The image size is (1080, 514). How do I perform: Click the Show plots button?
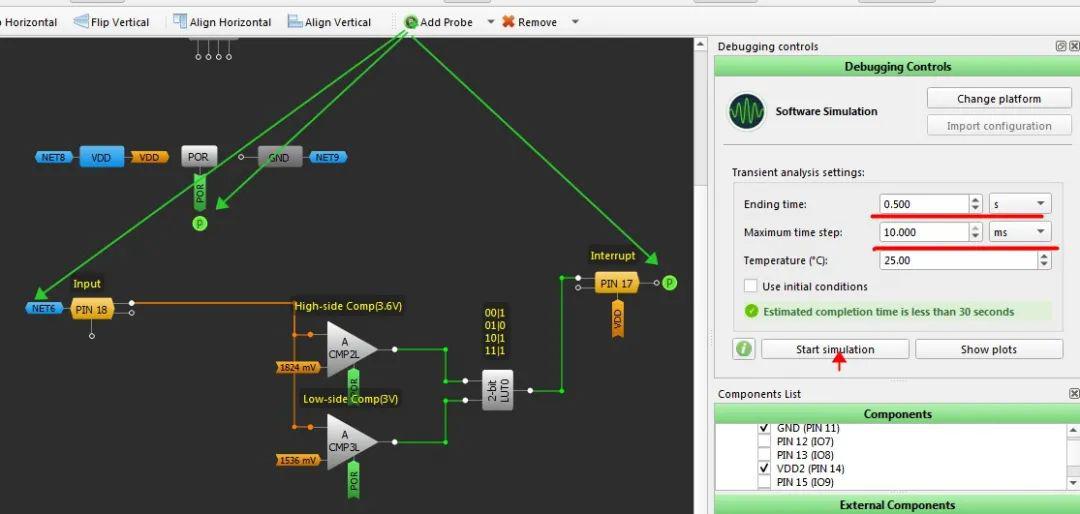[x=989, y=349]
